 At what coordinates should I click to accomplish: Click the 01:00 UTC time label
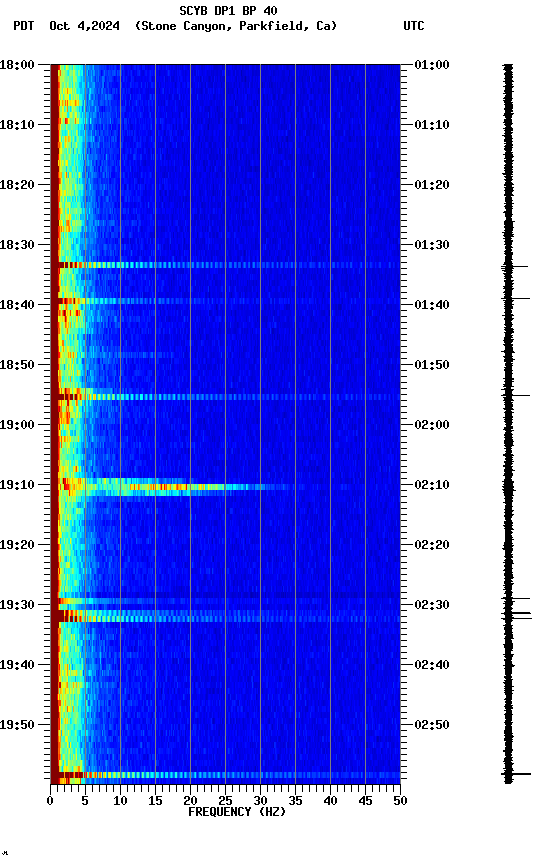(x=432, y=64)
